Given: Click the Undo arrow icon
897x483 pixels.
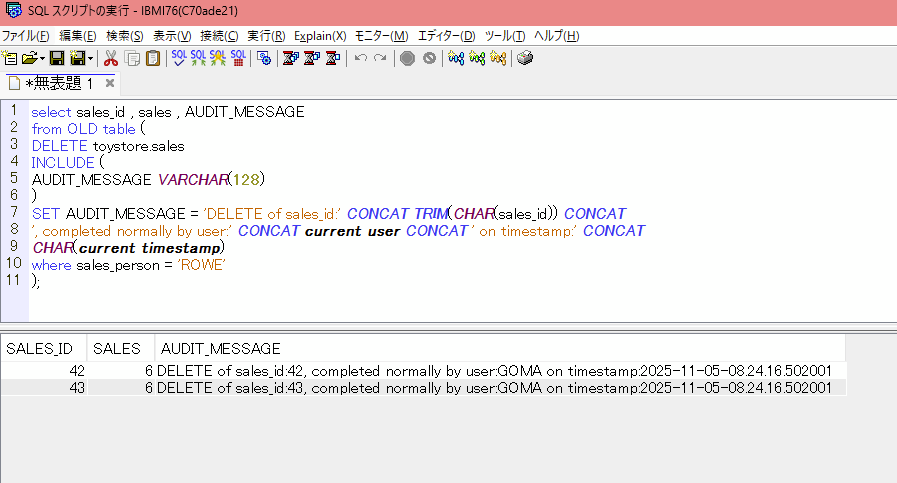Looking at the screenshot, I should point(360,58).
